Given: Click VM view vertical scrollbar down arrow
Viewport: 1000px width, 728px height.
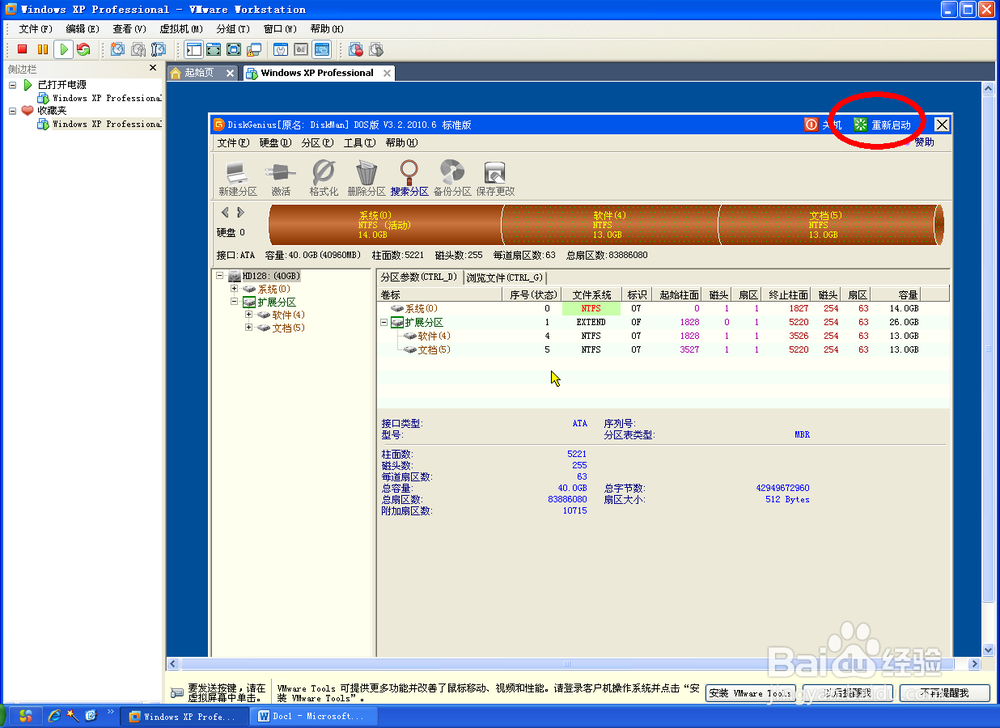Looking at the screenshot, I should (988, 650).
